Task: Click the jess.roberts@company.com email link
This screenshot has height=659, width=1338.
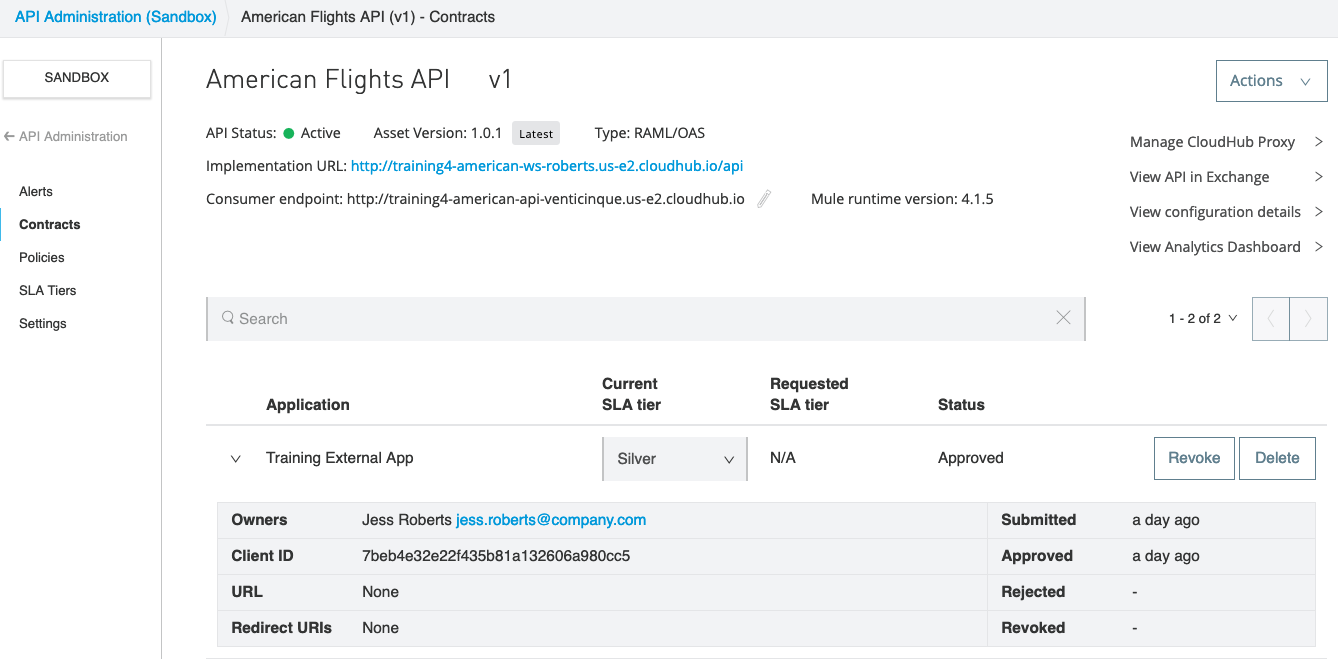Action: 551,520
